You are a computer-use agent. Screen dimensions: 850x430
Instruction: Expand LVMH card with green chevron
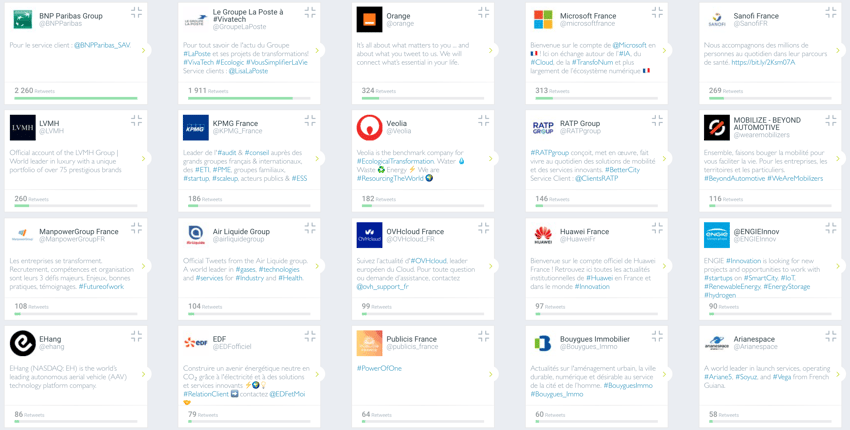144,158
